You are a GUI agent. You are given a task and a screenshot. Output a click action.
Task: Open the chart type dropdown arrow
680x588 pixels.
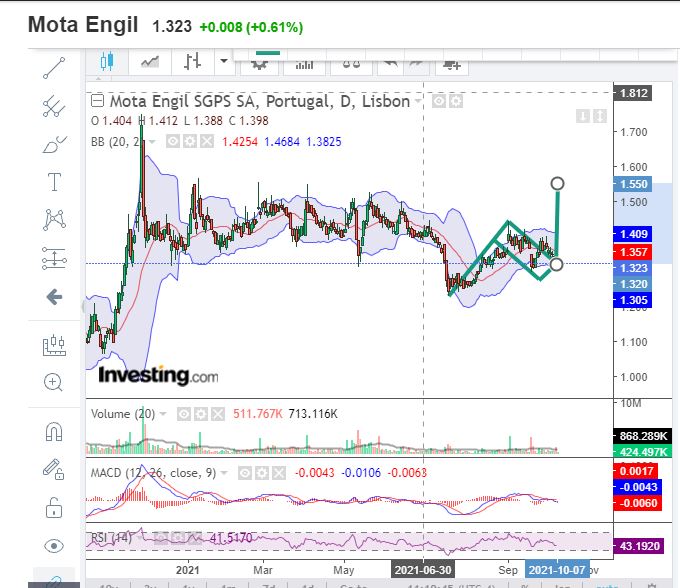pos(224,61)
